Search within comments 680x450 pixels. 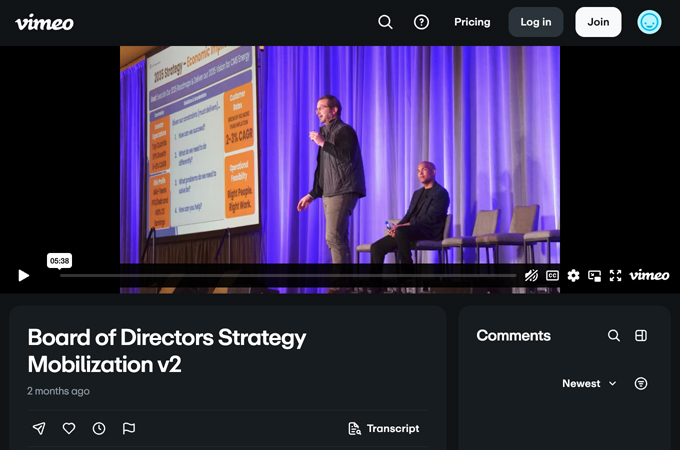[x=614, y=335]
